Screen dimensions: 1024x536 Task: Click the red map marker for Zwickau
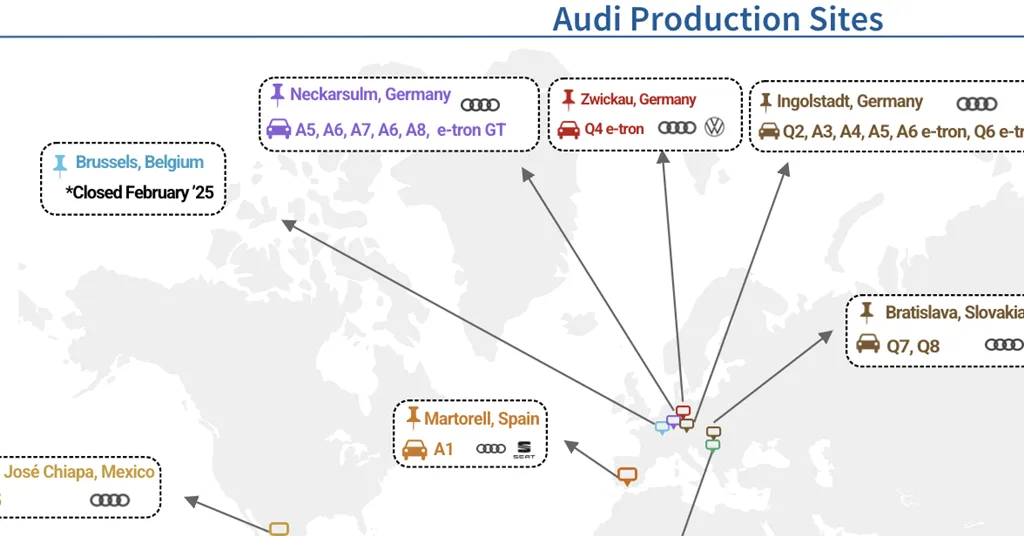(683, 412)
